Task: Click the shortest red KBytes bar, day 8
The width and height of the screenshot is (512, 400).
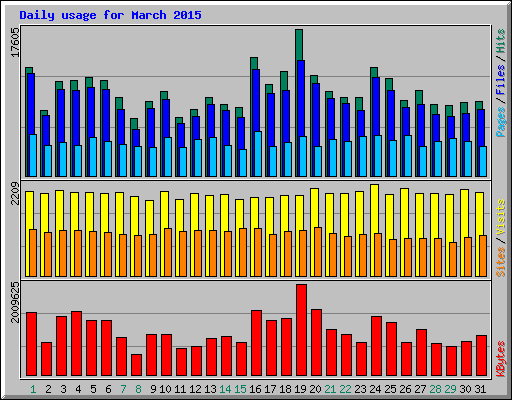Action: (x=136, y=365)
